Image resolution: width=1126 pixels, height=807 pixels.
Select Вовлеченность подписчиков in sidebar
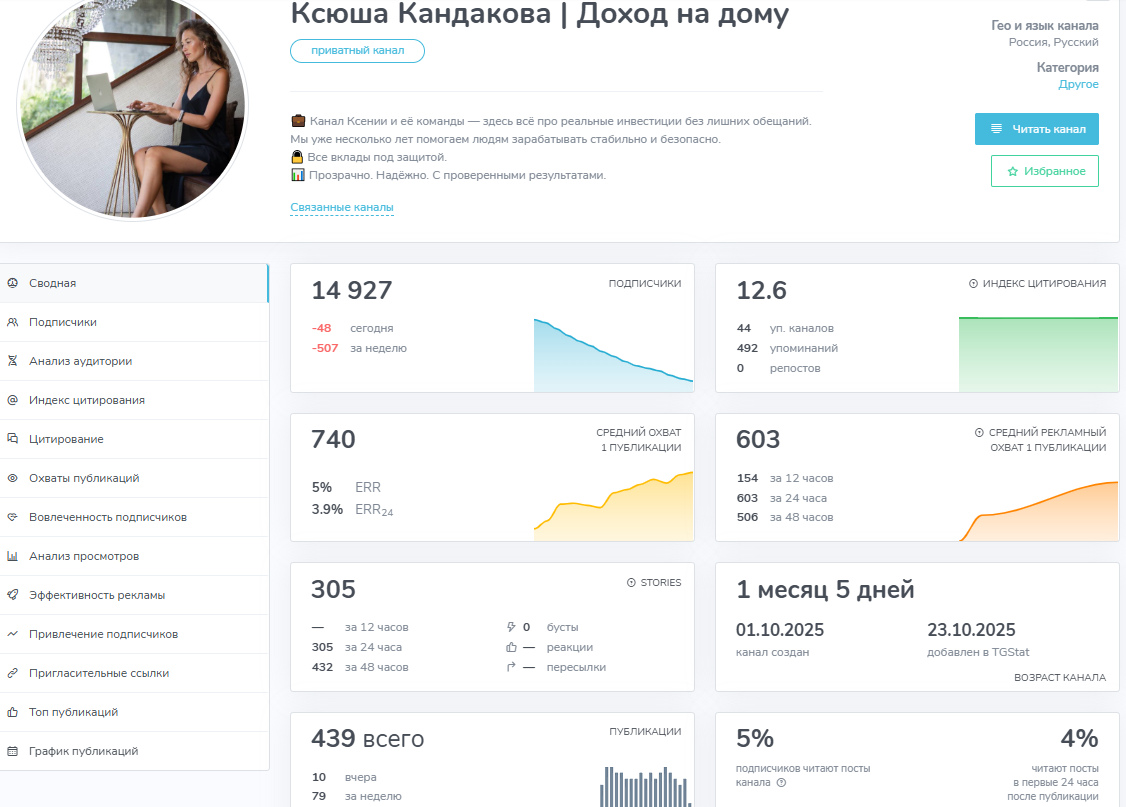pos(107,517)
